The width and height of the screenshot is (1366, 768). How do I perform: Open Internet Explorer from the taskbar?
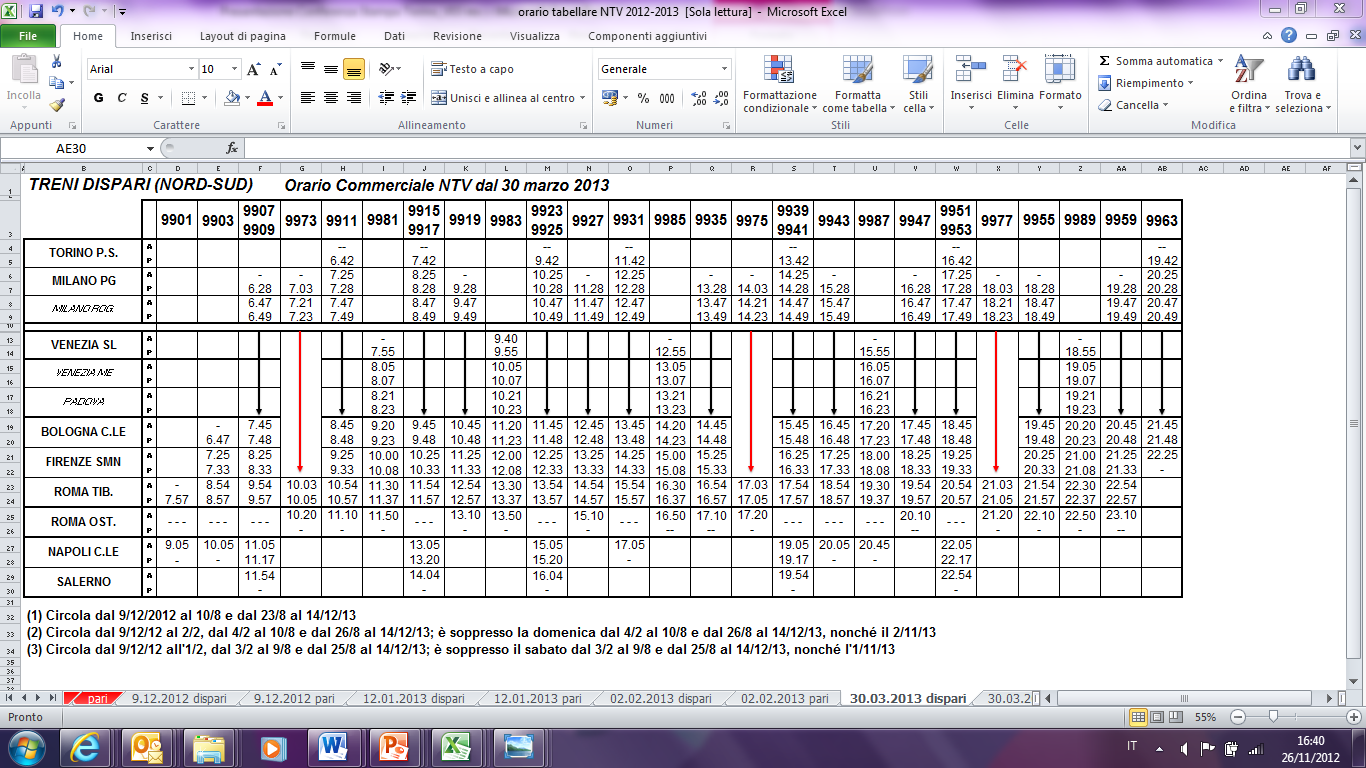(x=83, y=748)
